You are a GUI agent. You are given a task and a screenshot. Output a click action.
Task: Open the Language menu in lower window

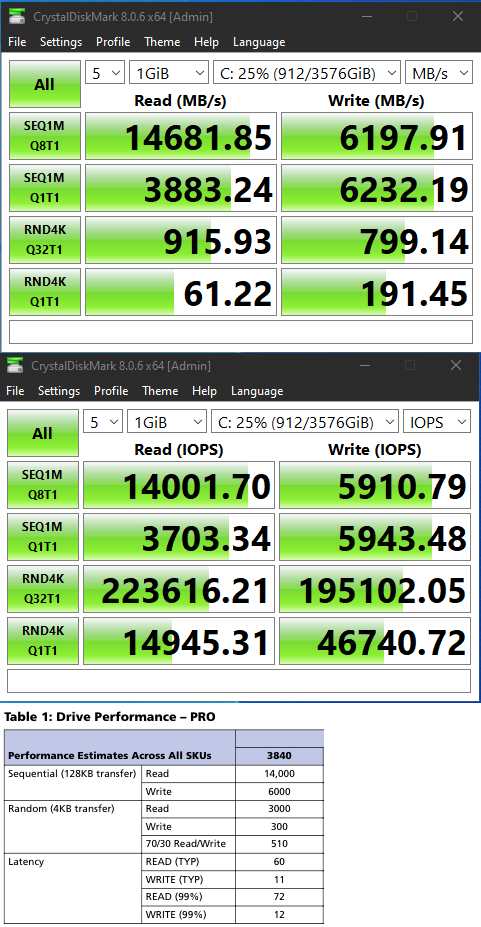pos(257,391)
